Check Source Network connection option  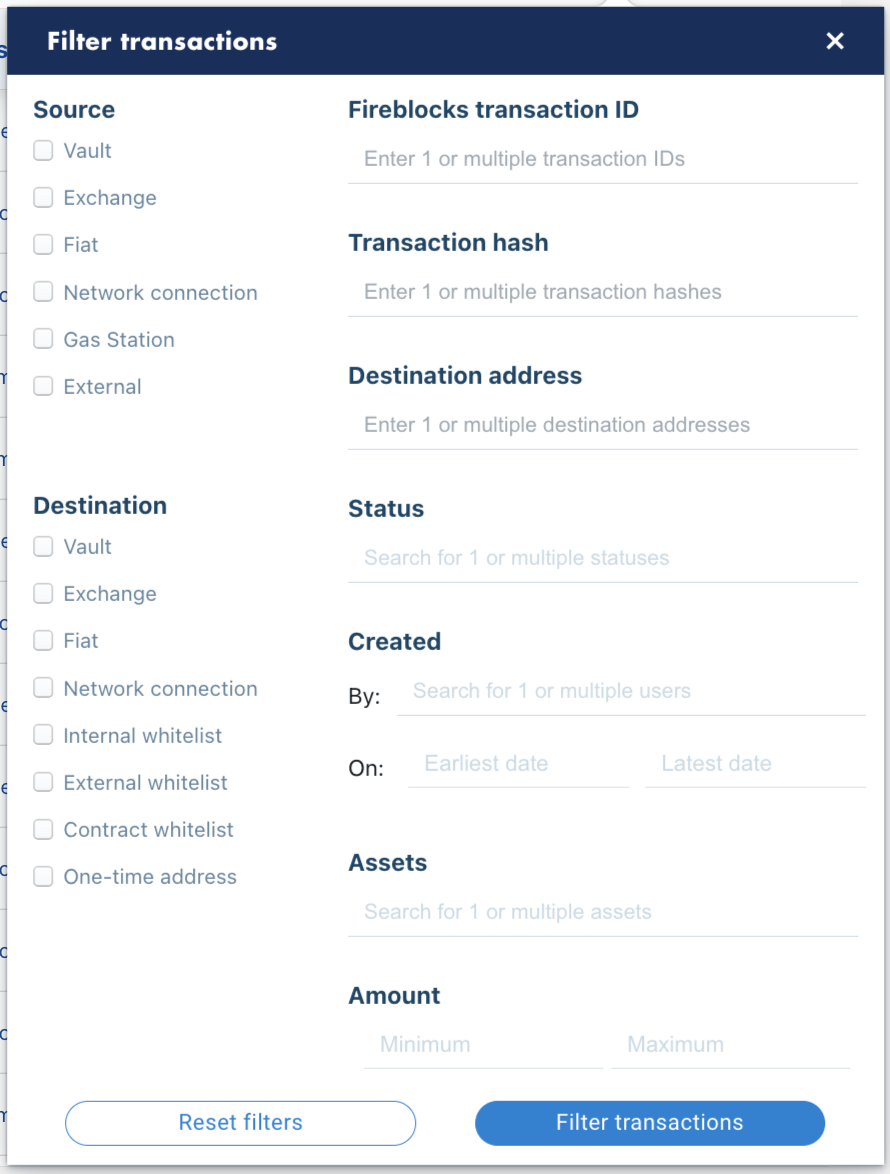43,292
